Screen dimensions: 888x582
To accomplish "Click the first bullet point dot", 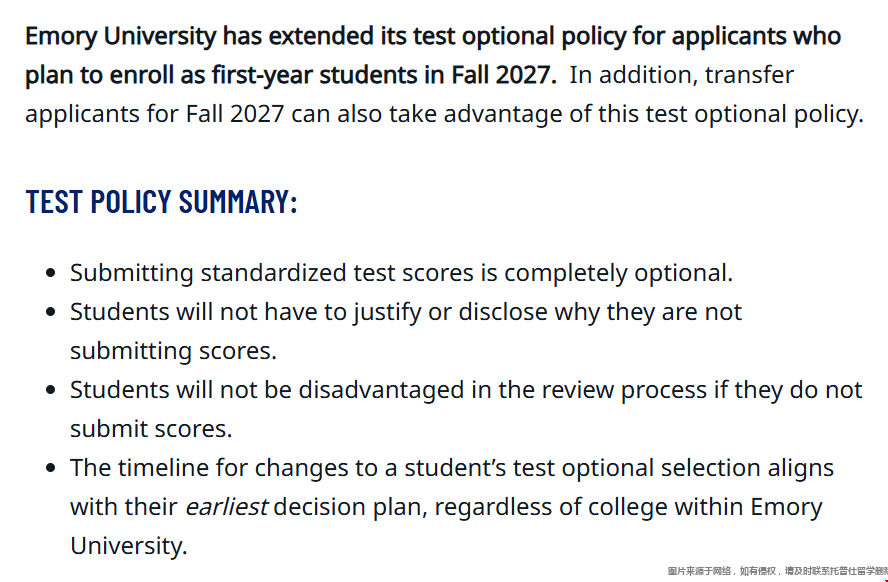I will coord(51,273).
